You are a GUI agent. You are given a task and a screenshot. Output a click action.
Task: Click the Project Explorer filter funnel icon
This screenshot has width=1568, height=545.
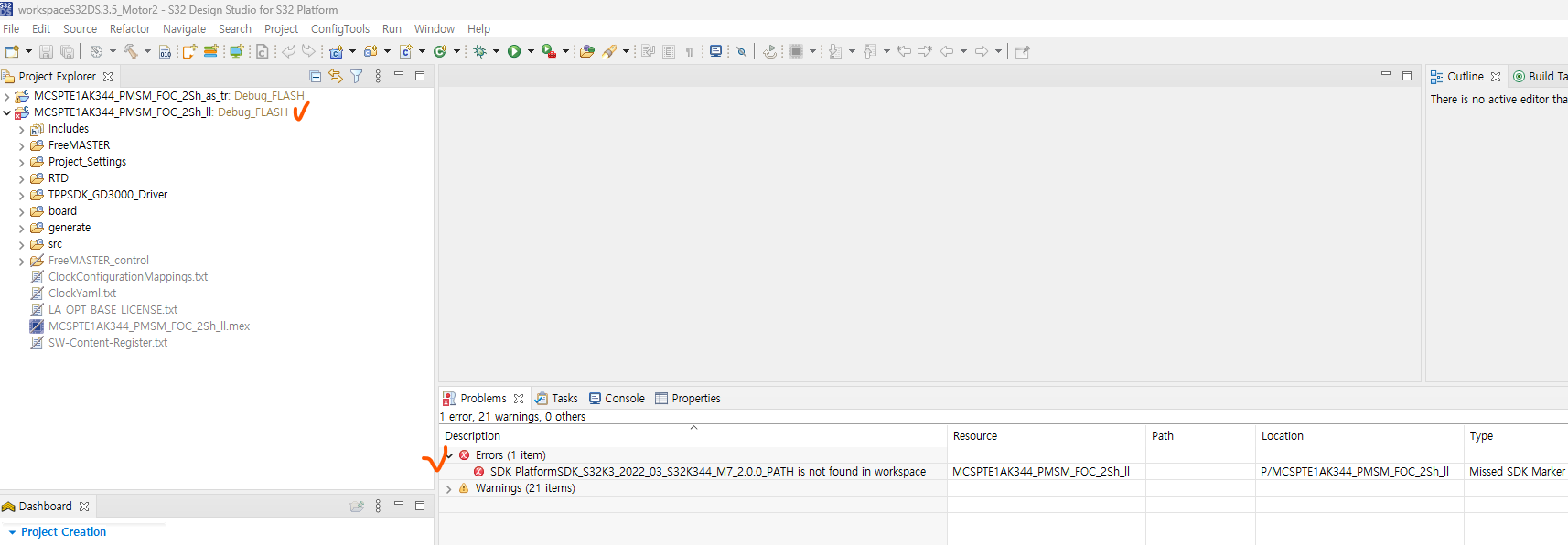click(357, 77)
